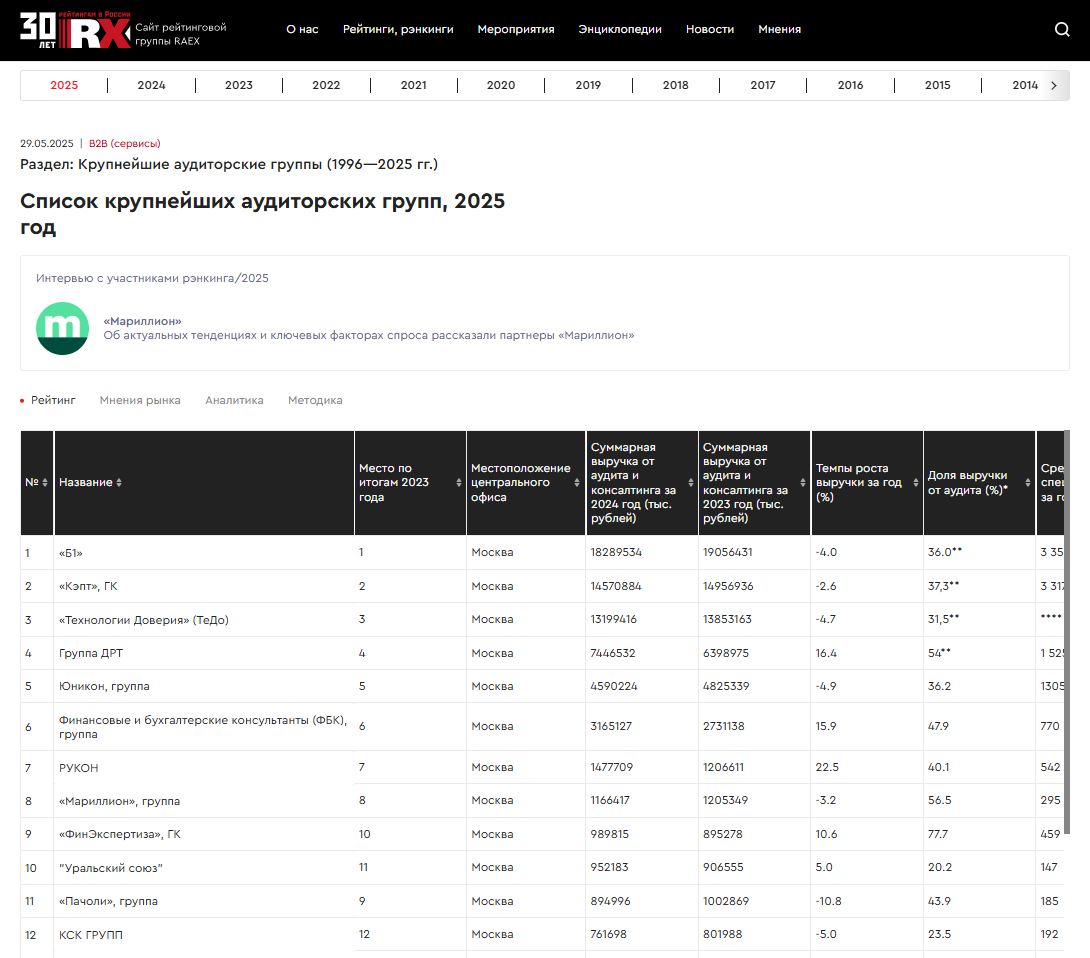
Task: Select the 2016 year tab
Action: click(x=850, y=86)
